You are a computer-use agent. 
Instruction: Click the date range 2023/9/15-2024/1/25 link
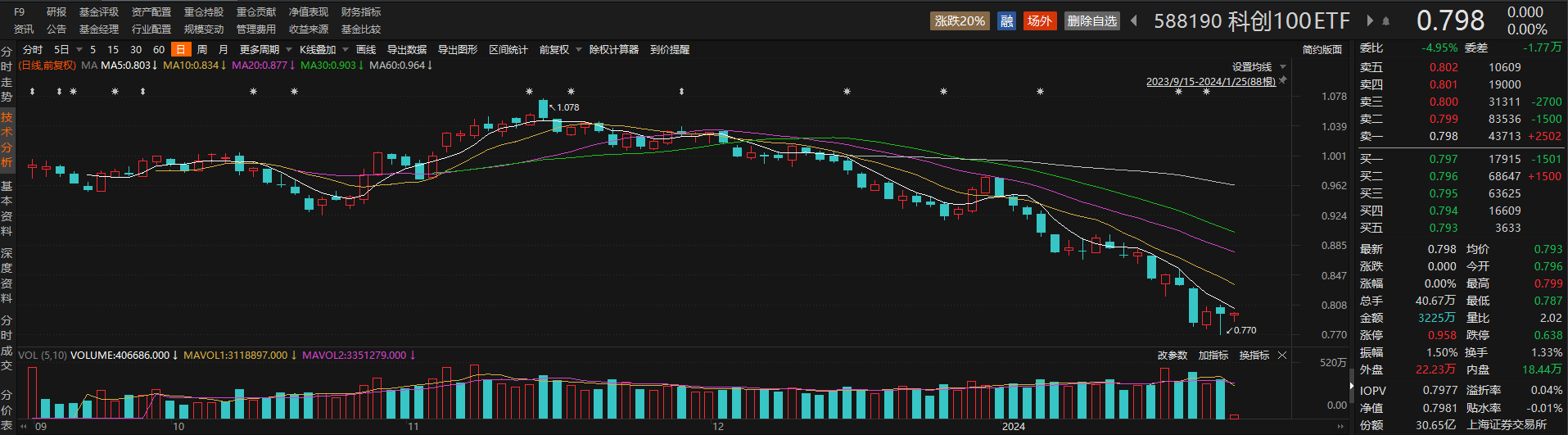1210,81
